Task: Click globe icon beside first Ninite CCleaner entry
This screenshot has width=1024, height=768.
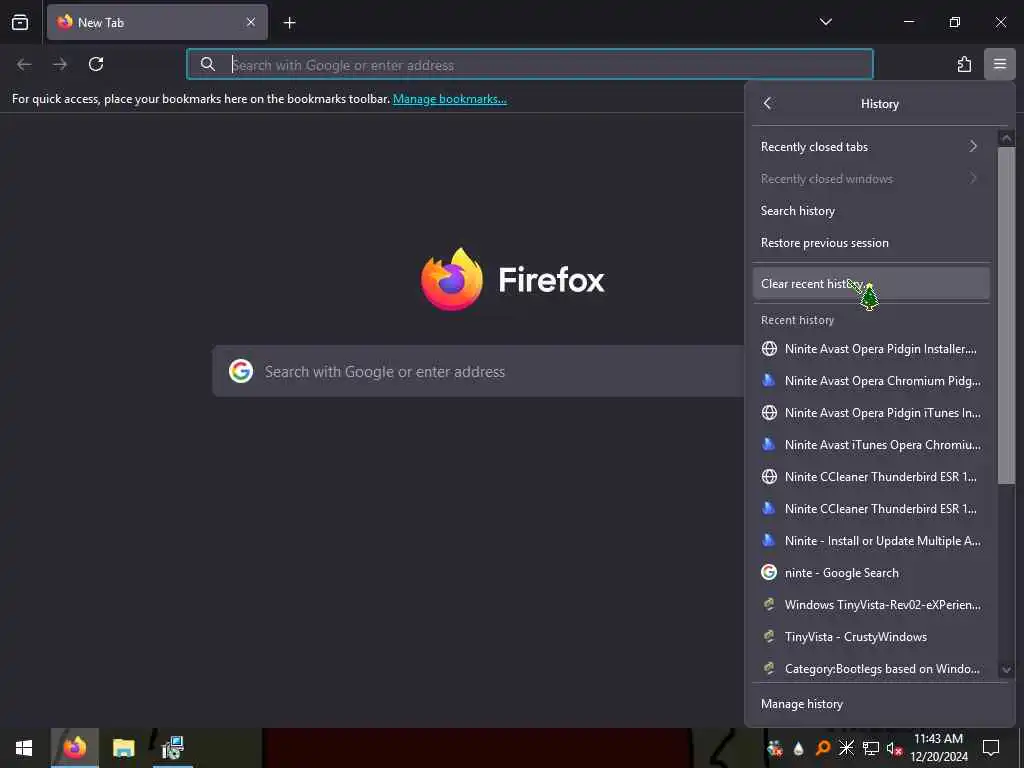Action: (x=769, y=477)
